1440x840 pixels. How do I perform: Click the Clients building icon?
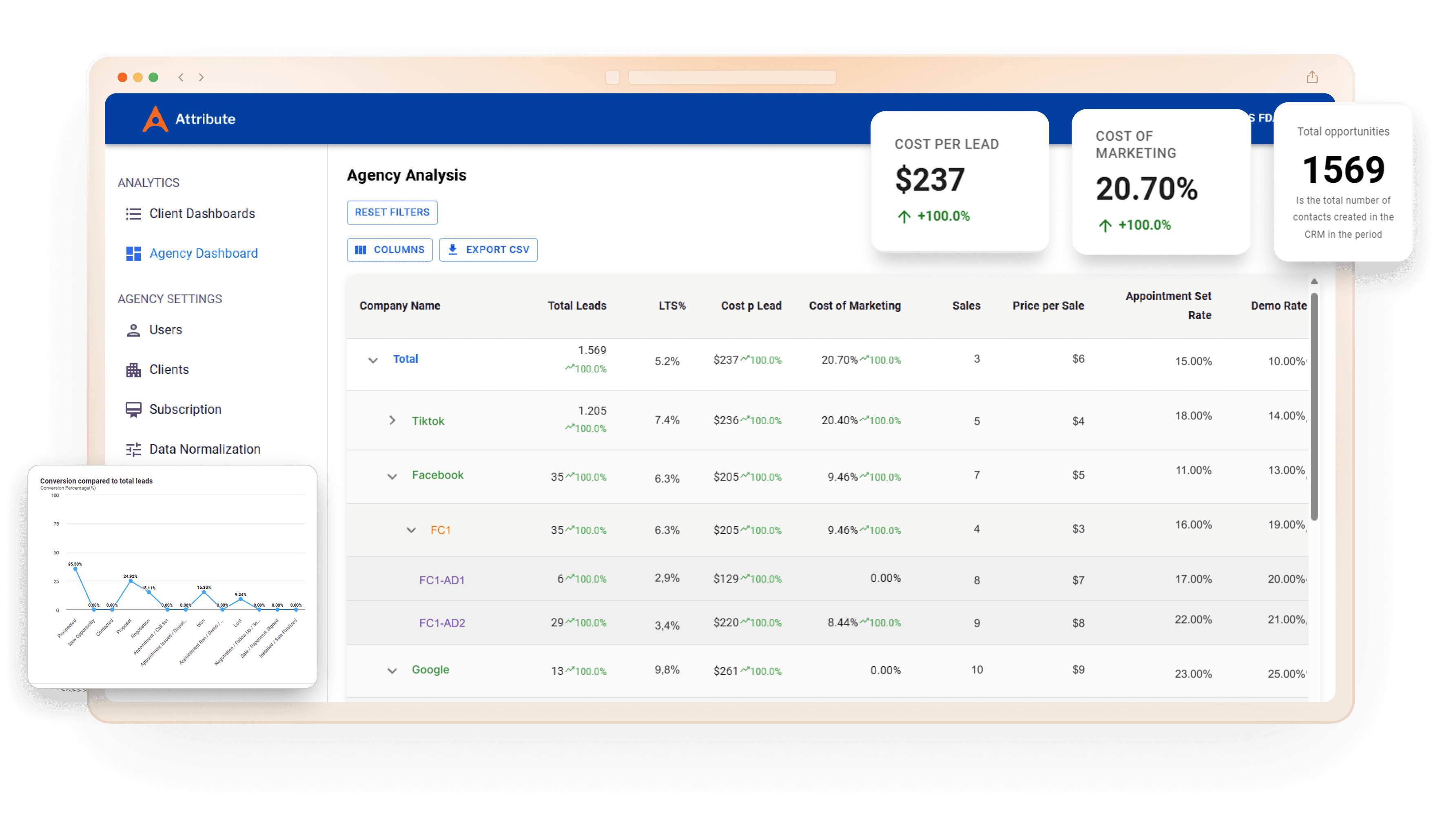tap(133, 370)
